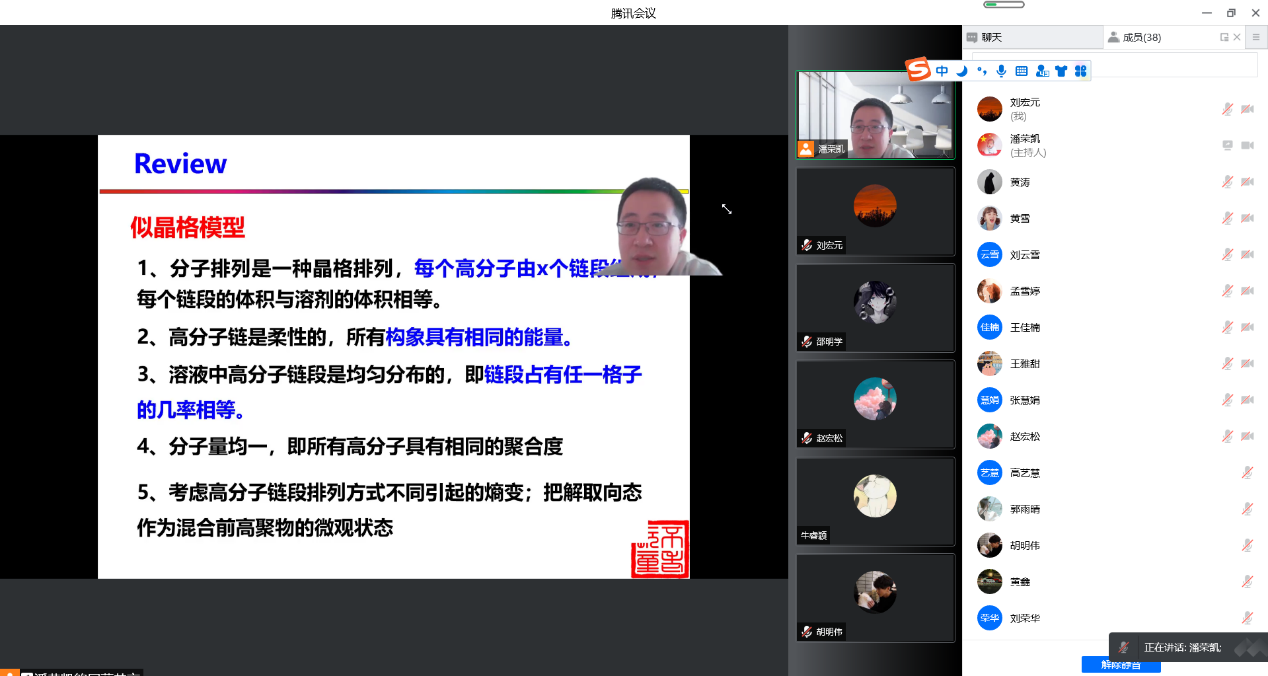The width and height of the screenshot is (1268, 676).
Task: Select the 成员(38) members tab
Action: 1140,37
